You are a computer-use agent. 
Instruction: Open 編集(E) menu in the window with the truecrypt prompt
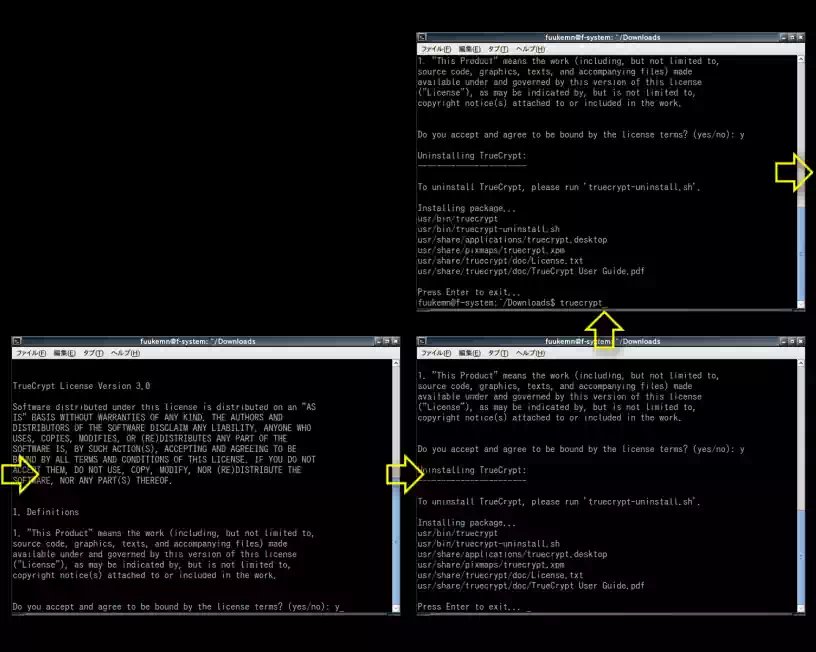pyautogui.click(x=469, y=49)
